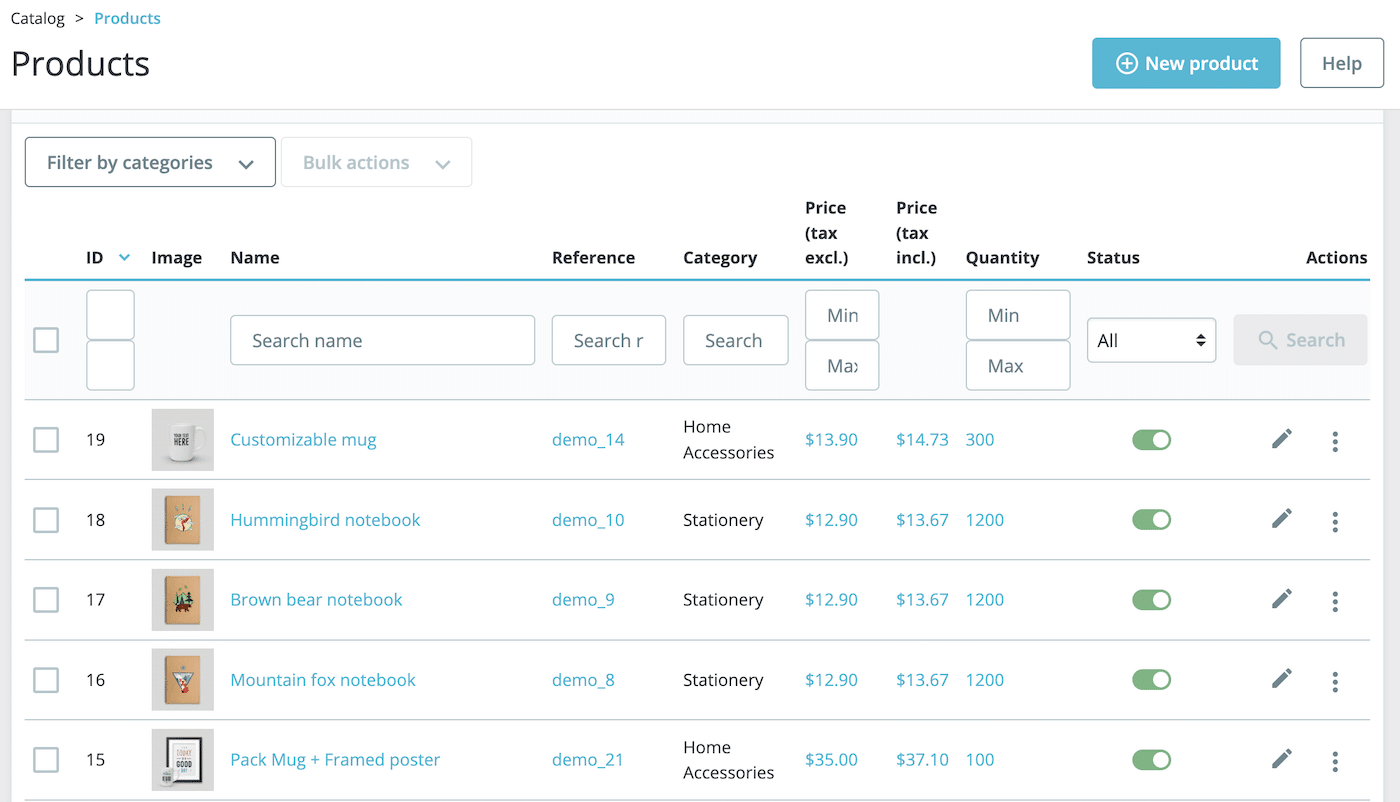The width and height of the screenshot is (1400, 802).
Task: Edit Mountain fox notebook via the pencil icon
Action: point(1281,679)
